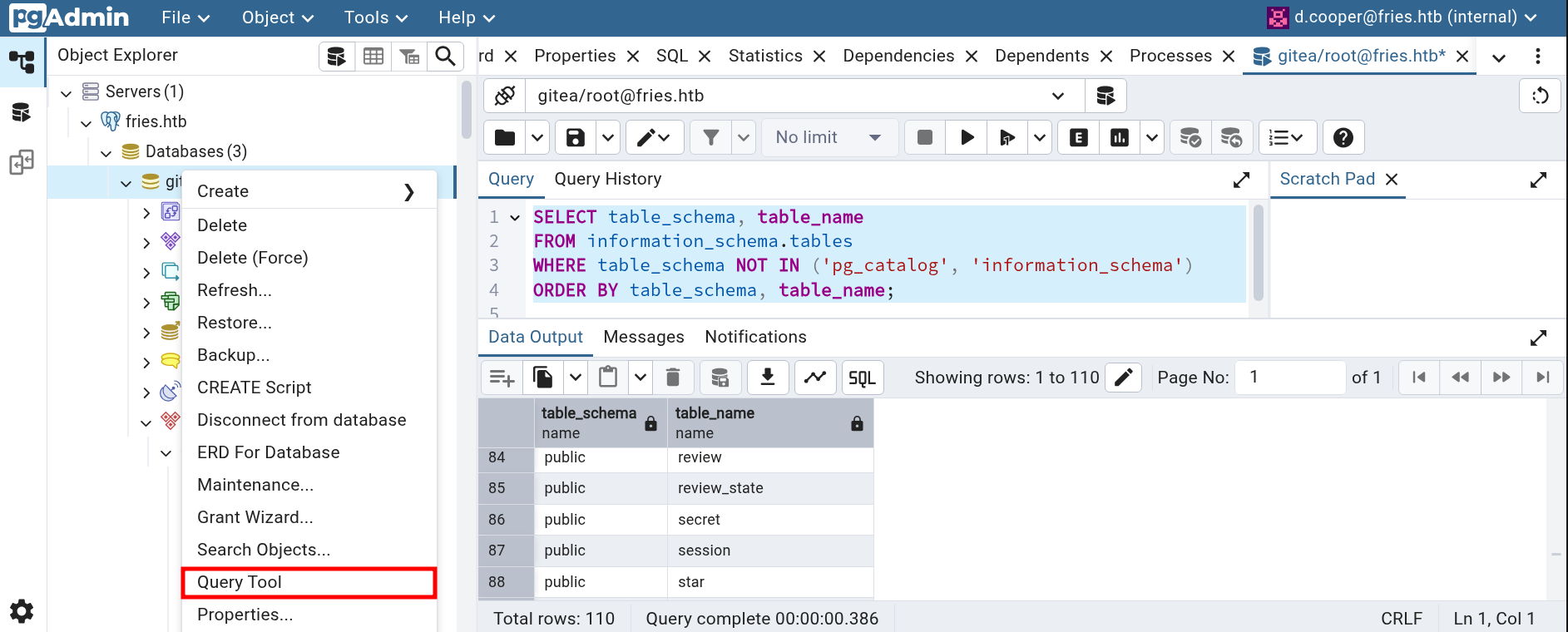Open the explain options dropdown arrow

coord(1152,137)
